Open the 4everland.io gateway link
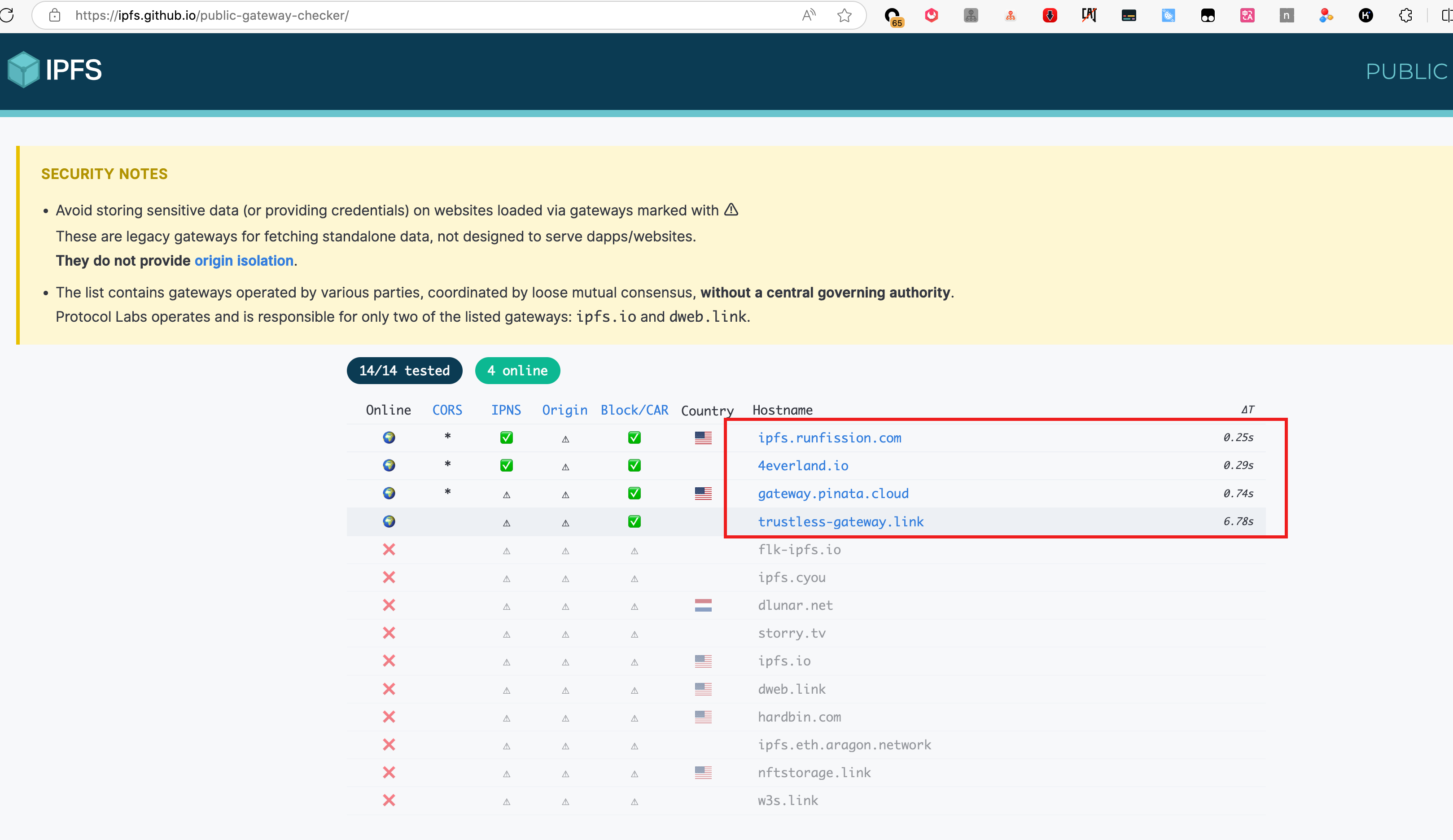1453x840 pixels. point(803,466)
